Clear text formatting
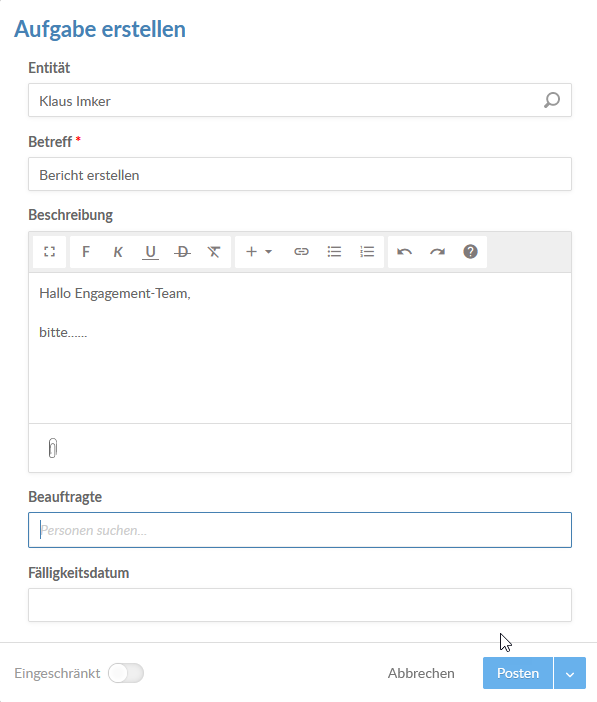597x702 pixels. pyautogui.click(x=214, y=252)
